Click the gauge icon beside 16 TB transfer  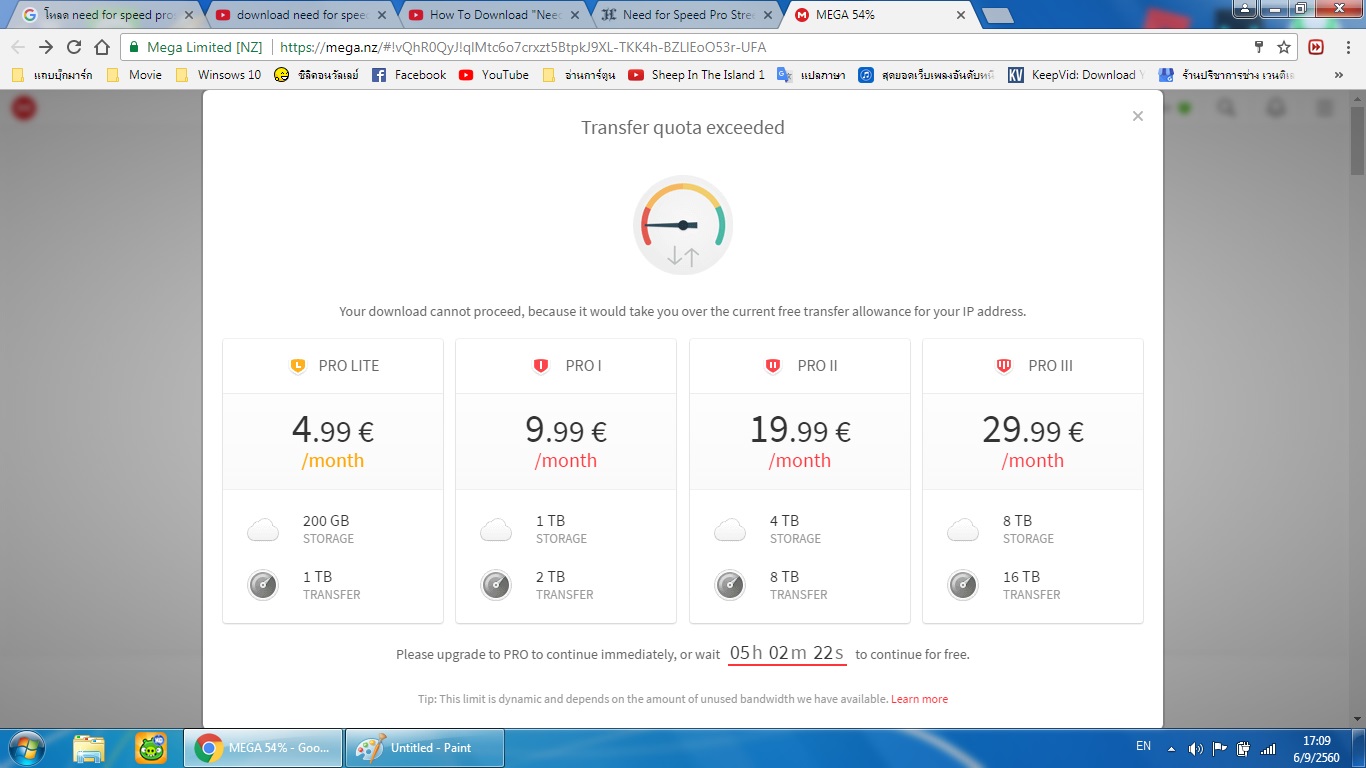click(963, 584)
